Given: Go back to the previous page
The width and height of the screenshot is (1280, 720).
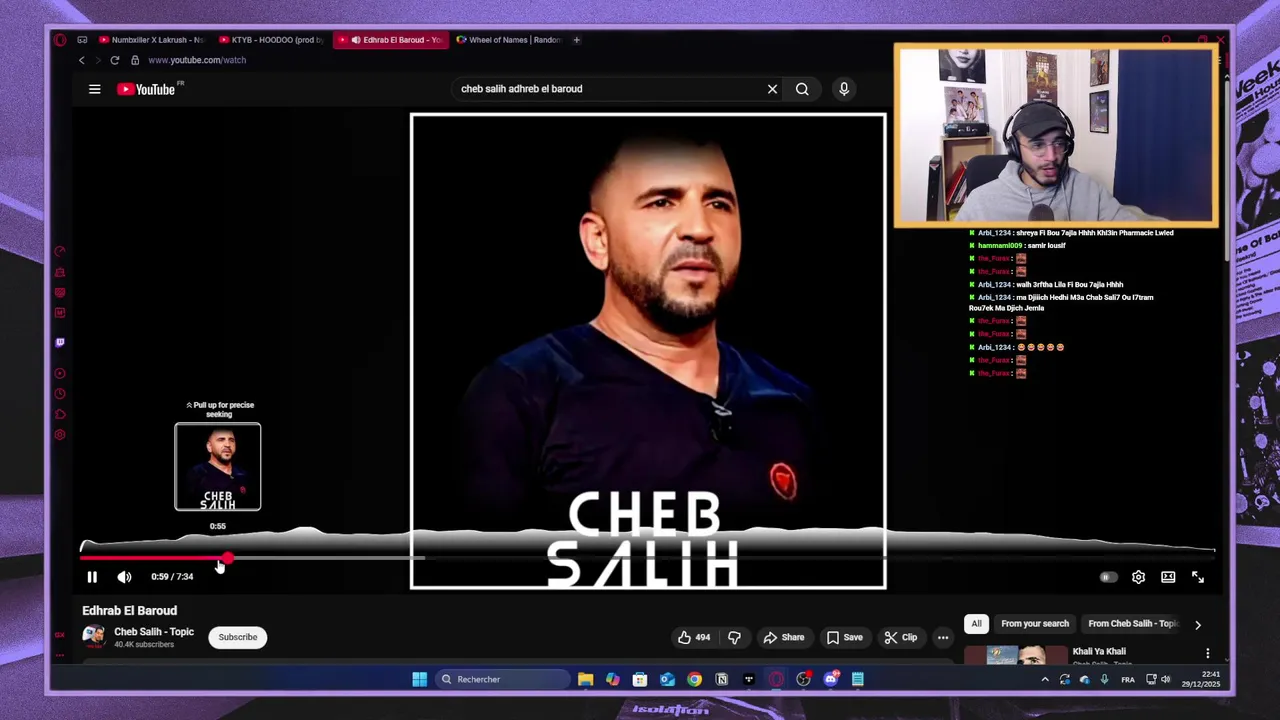Looking at the screenshot, I should pyautogui.click(x=82, y=60).
